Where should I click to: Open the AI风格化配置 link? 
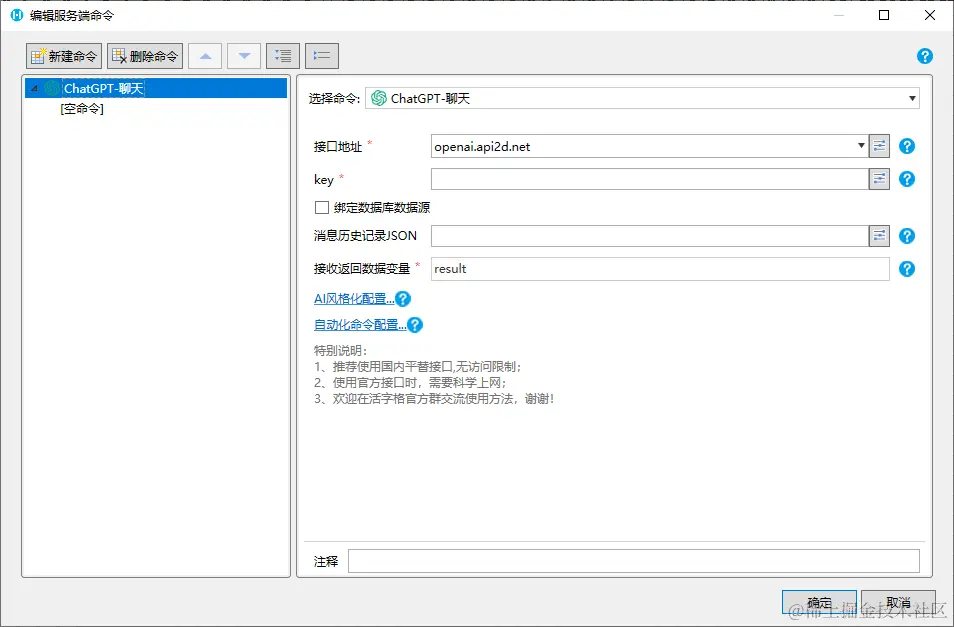(x=354, y=299)
